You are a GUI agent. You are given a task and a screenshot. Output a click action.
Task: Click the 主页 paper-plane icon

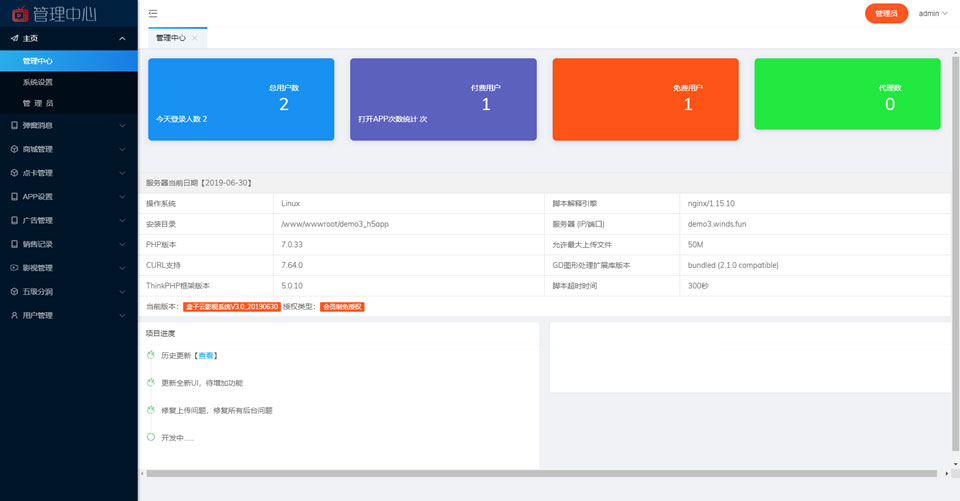pos(14,38)
